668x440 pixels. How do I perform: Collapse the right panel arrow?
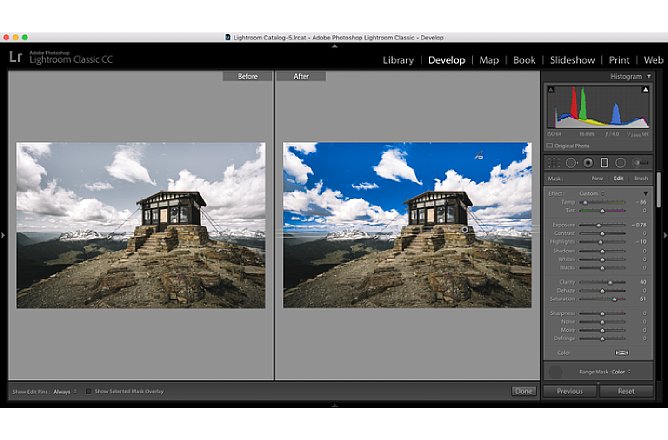665,235
